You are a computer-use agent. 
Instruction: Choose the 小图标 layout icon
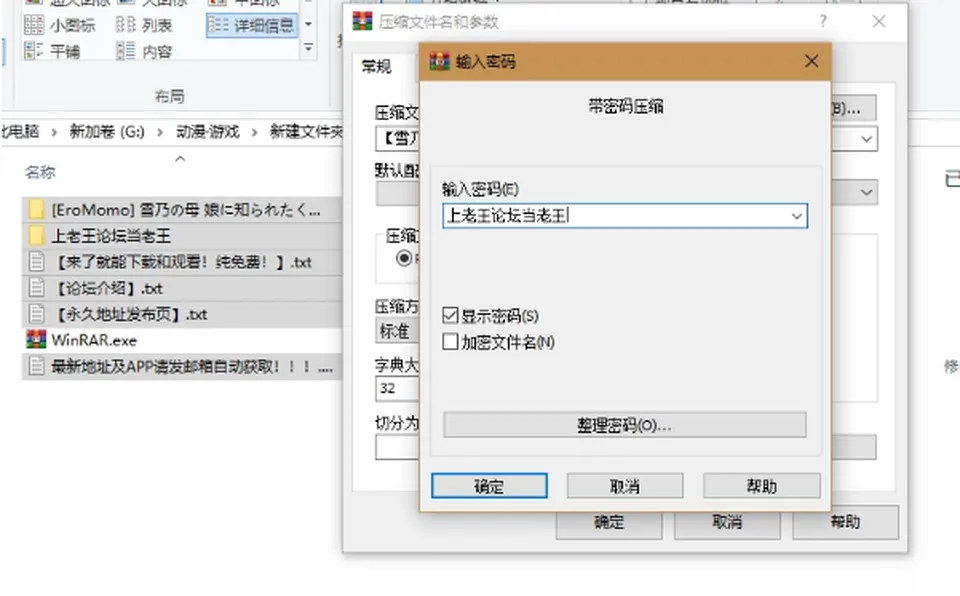pyautogui.click(x=34, y=25)
